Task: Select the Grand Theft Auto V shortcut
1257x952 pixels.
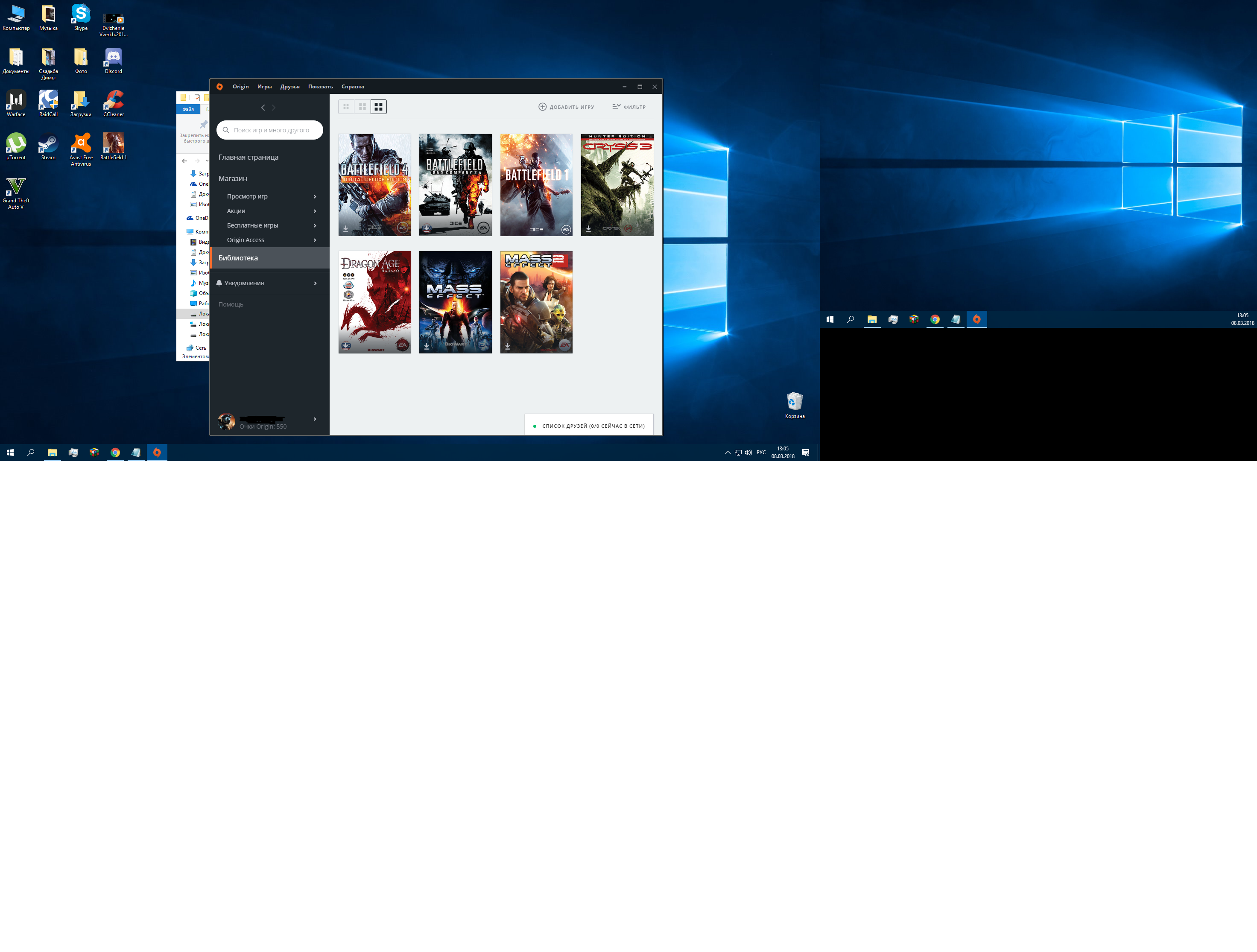Action: tap(16, 193)
